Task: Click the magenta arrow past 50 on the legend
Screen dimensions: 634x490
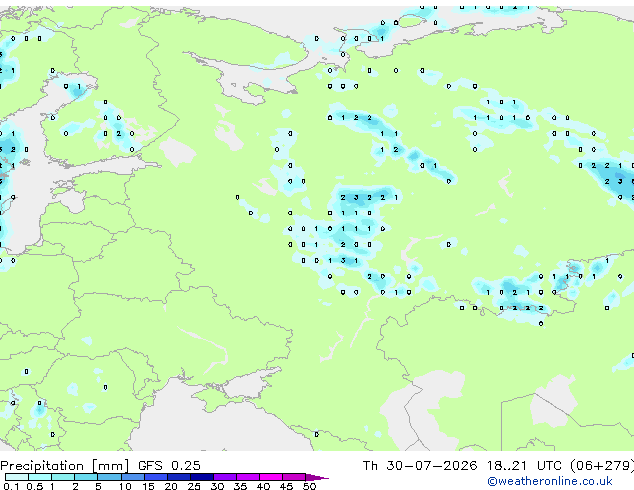Action: [x=317, y=477]
